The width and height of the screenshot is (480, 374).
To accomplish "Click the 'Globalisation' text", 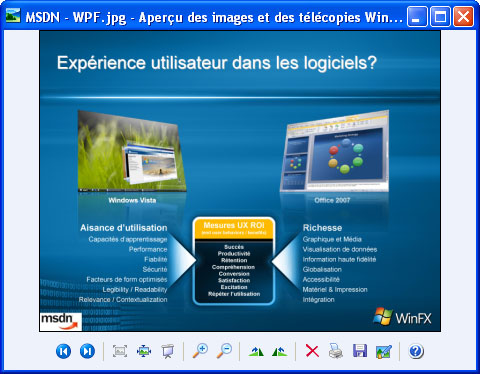I will 322,269.
